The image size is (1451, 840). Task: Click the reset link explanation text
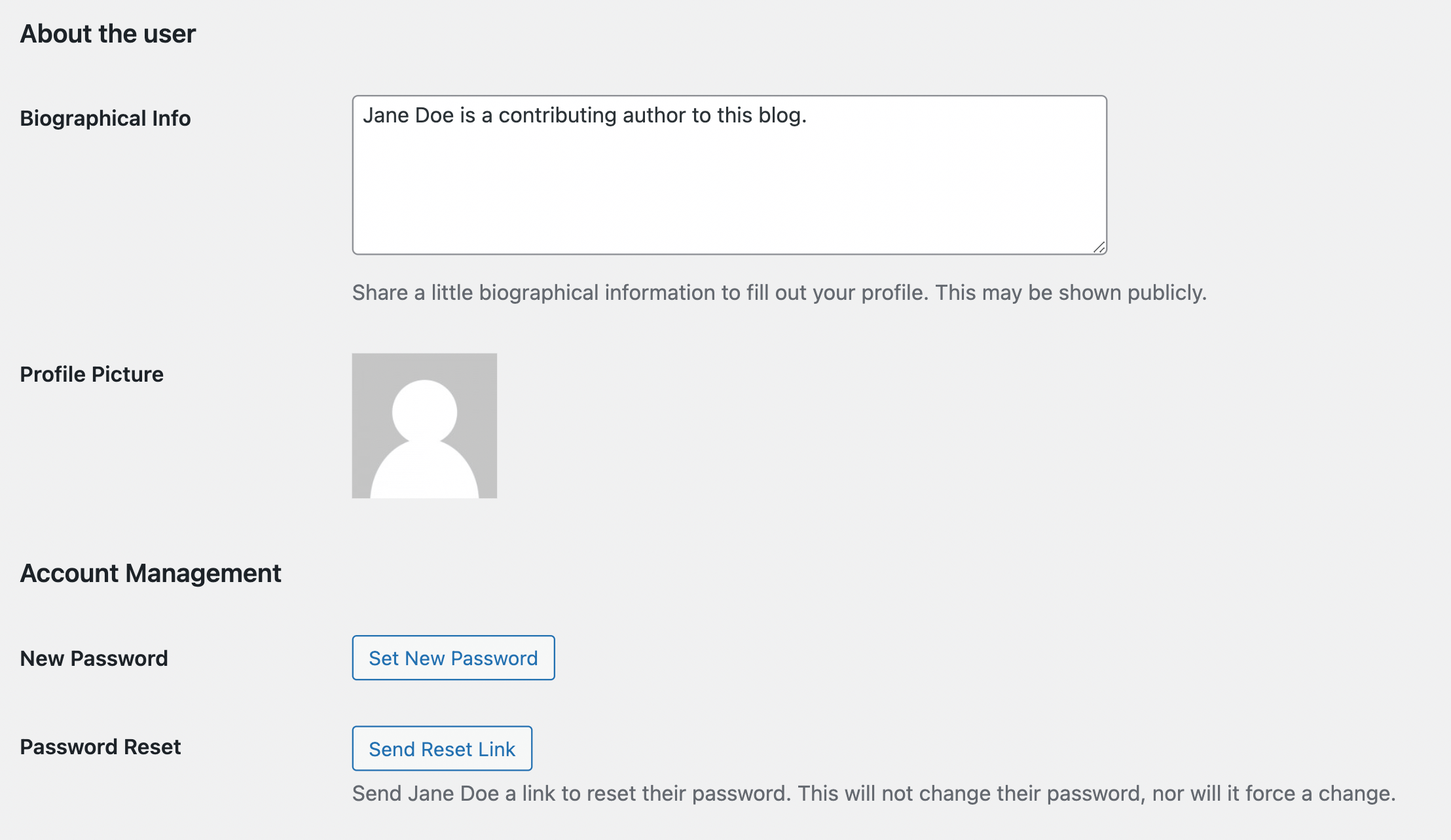pyautogui.click(x=874, y=793)
